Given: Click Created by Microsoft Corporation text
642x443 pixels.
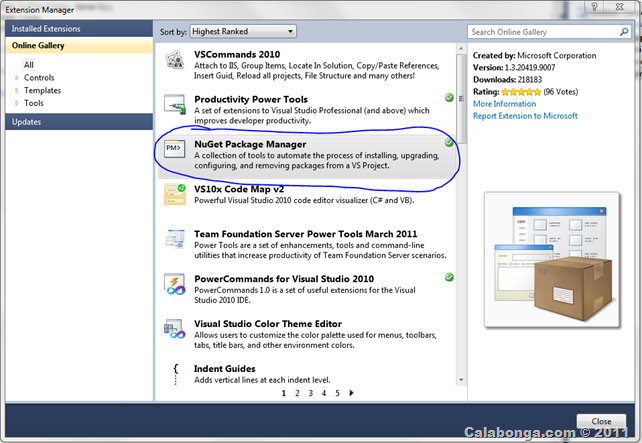Looking at the screenshot, I should [534, 55].
